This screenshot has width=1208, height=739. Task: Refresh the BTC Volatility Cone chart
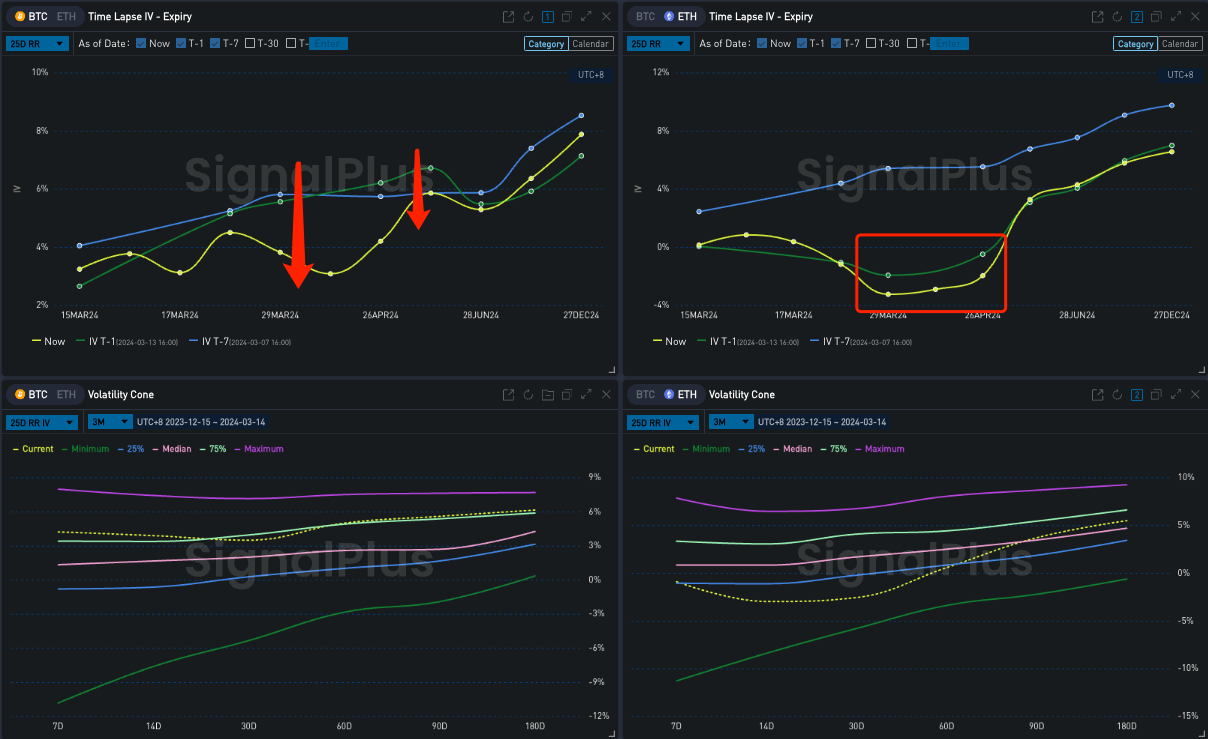click(x=528, y=395)
